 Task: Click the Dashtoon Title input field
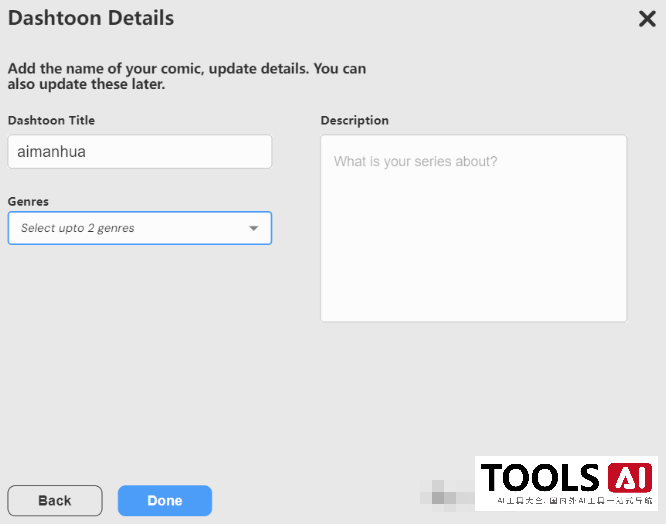(x=140, y=152)
